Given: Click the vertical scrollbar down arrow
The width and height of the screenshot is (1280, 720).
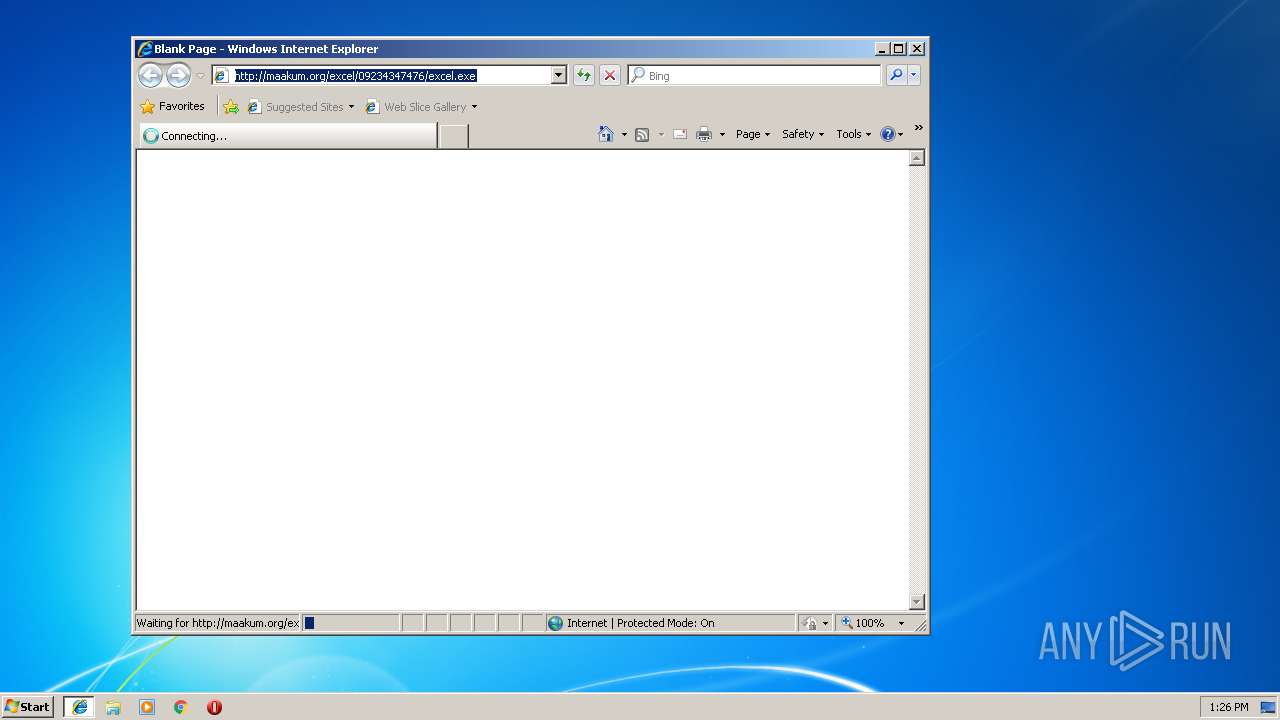Looking at the screenshot, I should 917,601.
